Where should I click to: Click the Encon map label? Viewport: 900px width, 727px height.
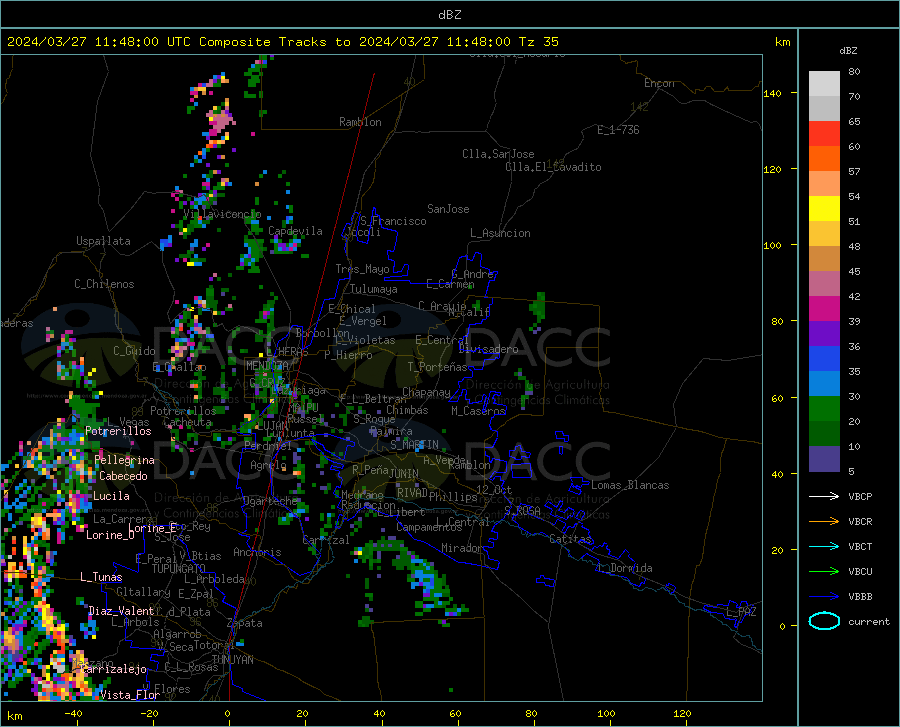(x=659, y=83)
